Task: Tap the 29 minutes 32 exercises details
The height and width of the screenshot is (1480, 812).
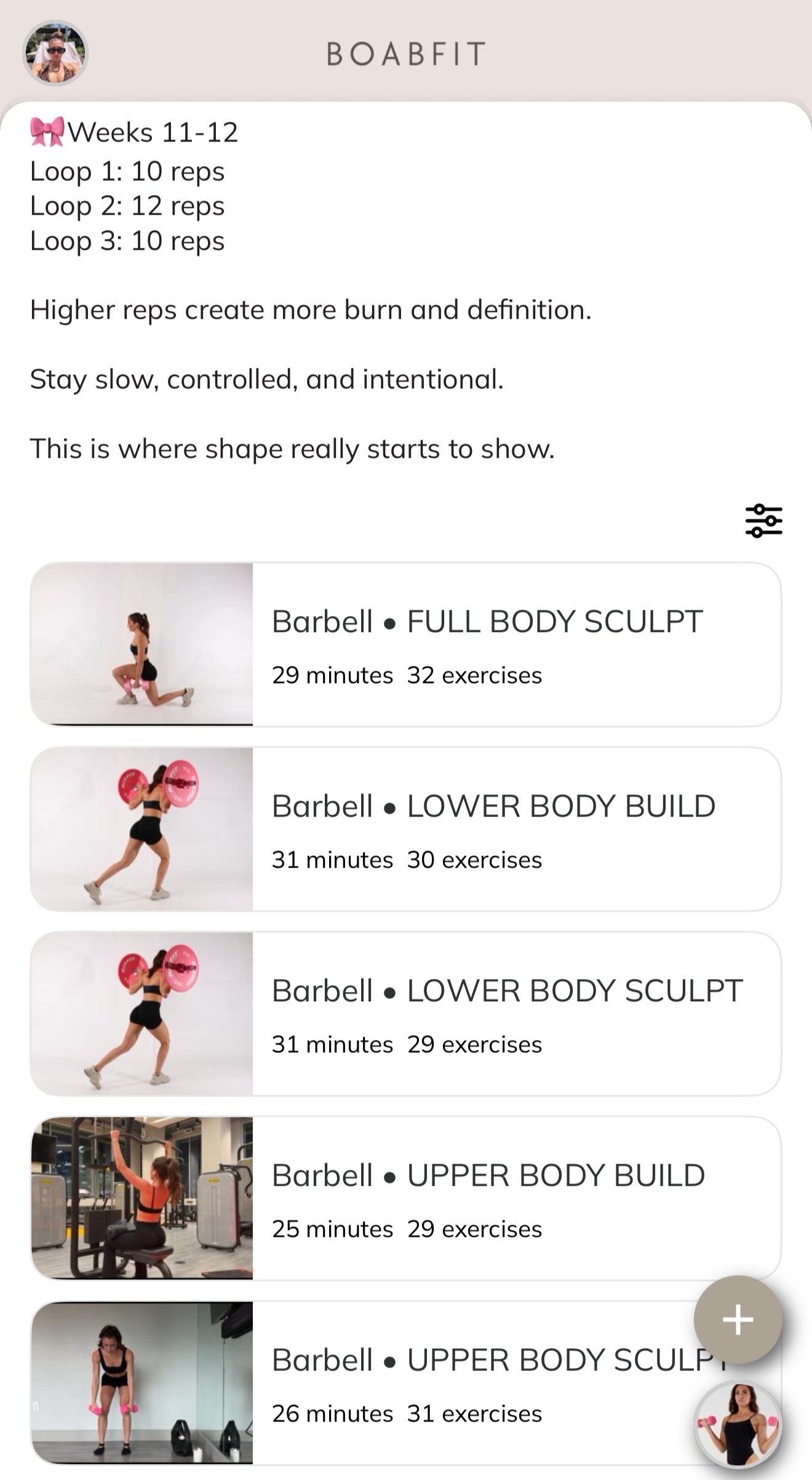Action: [x=407, y=675]
